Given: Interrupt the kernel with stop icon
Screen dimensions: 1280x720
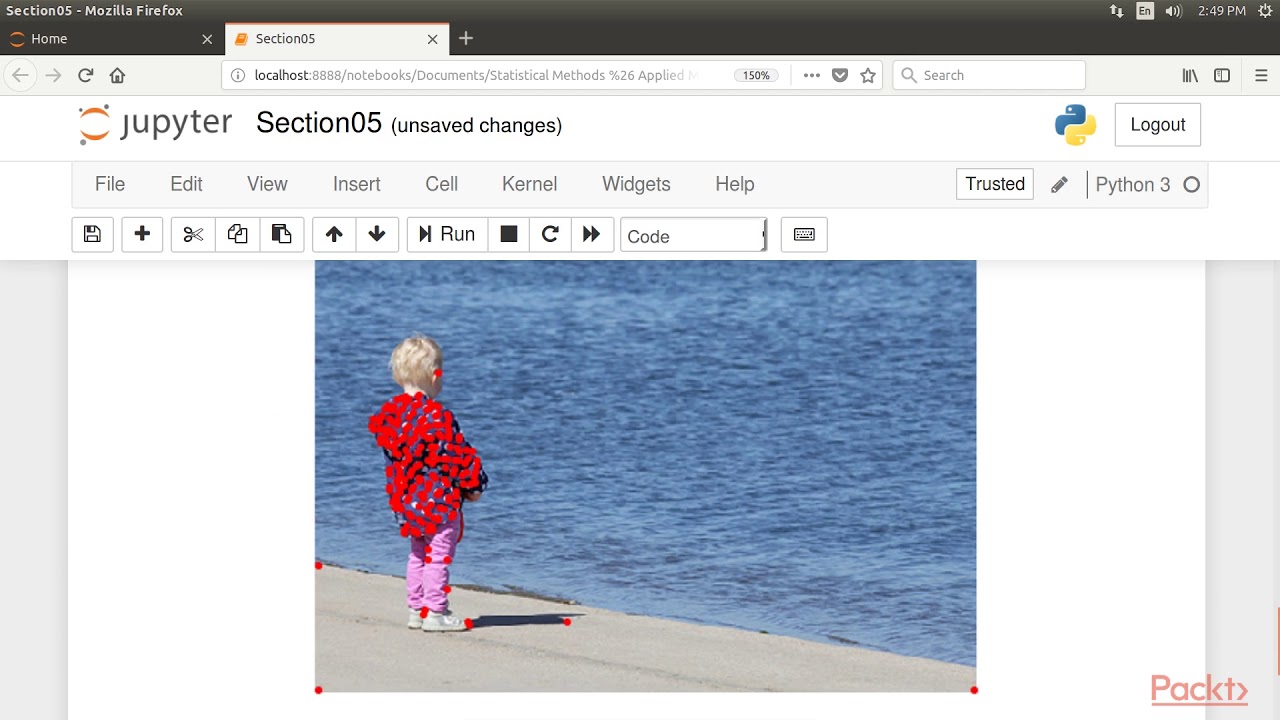Looking at the screenshot, I should (x=509, y=234).
